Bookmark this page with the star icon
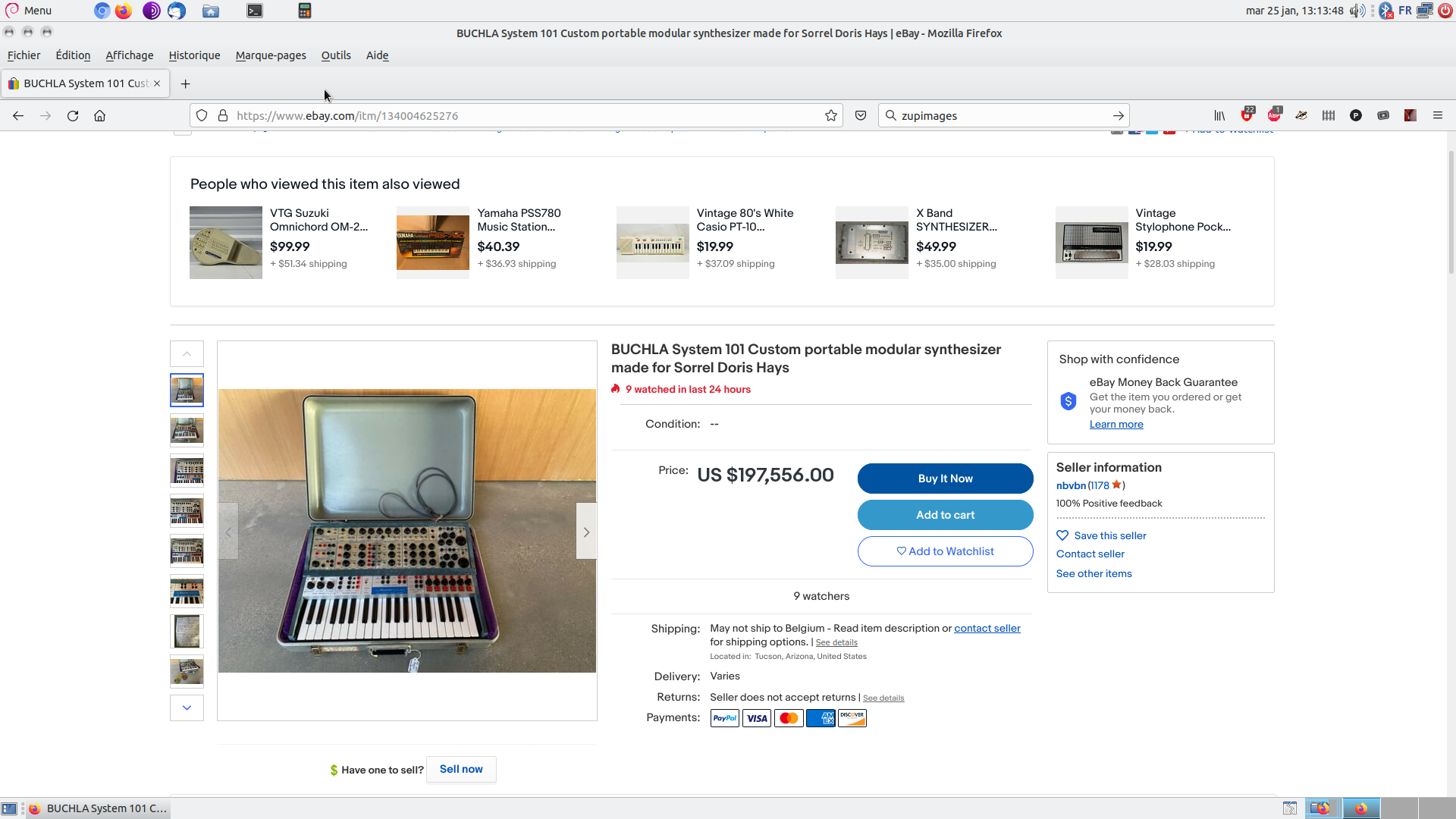The height and width of the screenshot is (819, 1456). click(x=831, y=116)
